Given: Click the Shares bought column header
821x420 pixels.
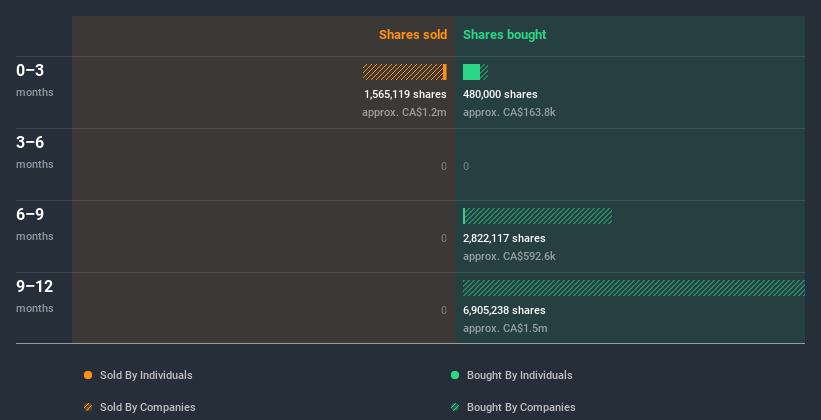Looking at the screenshot, I should point(505,35).
